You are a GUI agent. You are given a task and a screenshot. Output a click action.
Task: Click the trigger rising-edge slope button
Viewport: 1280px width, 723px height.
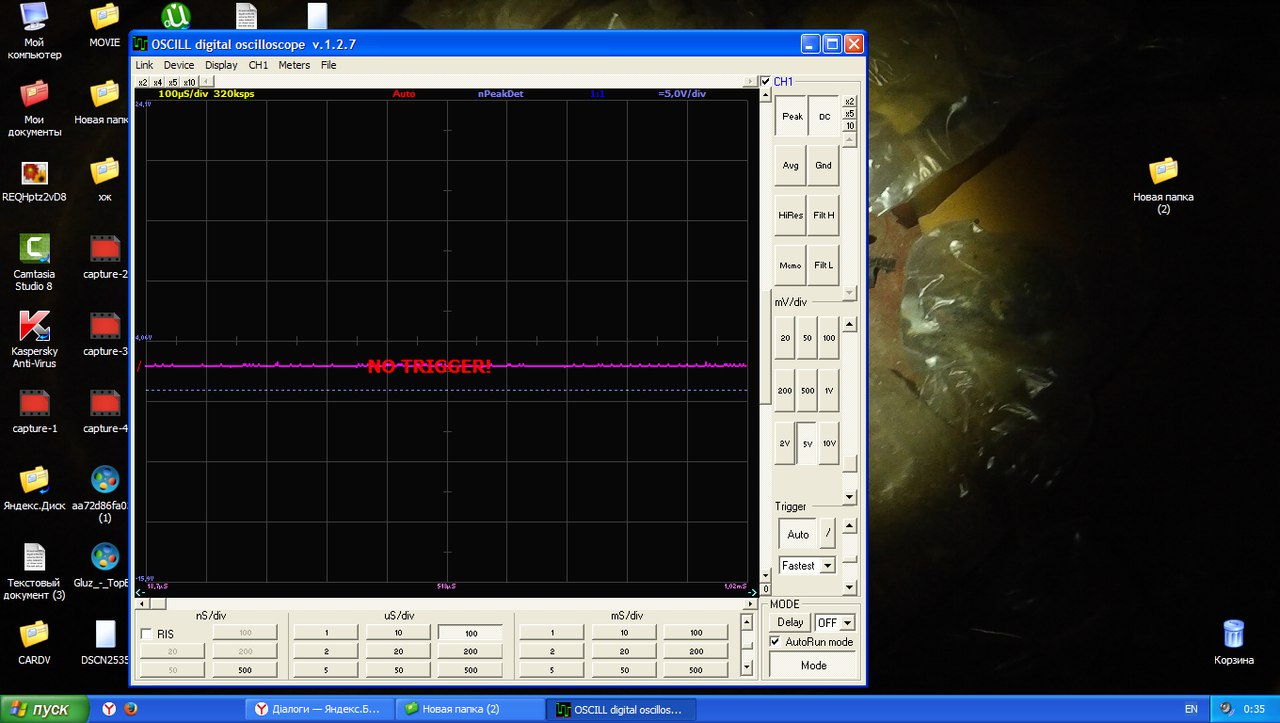pos(827,534)
